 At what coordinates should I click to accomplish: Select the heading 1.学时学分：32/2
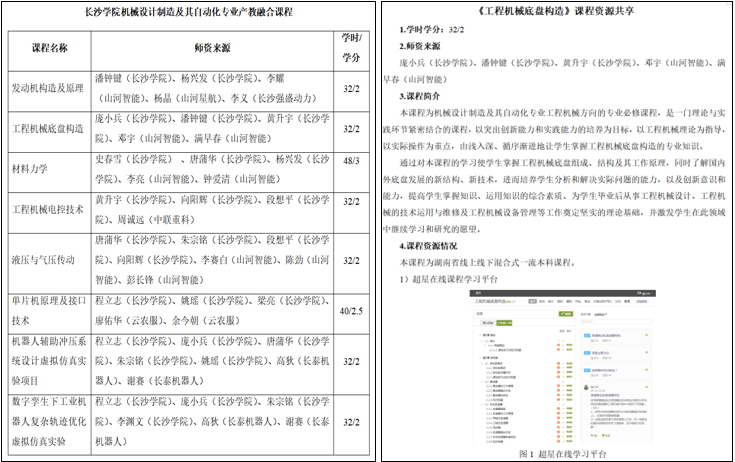(x=432, y=30)
